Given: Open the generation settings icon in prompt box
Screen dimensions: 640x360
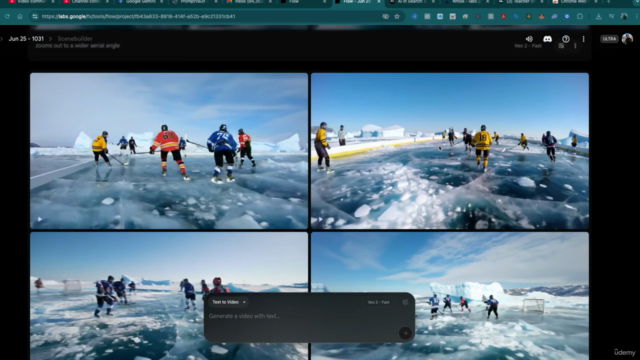Looking at the screenshot, I should [405, 302].
